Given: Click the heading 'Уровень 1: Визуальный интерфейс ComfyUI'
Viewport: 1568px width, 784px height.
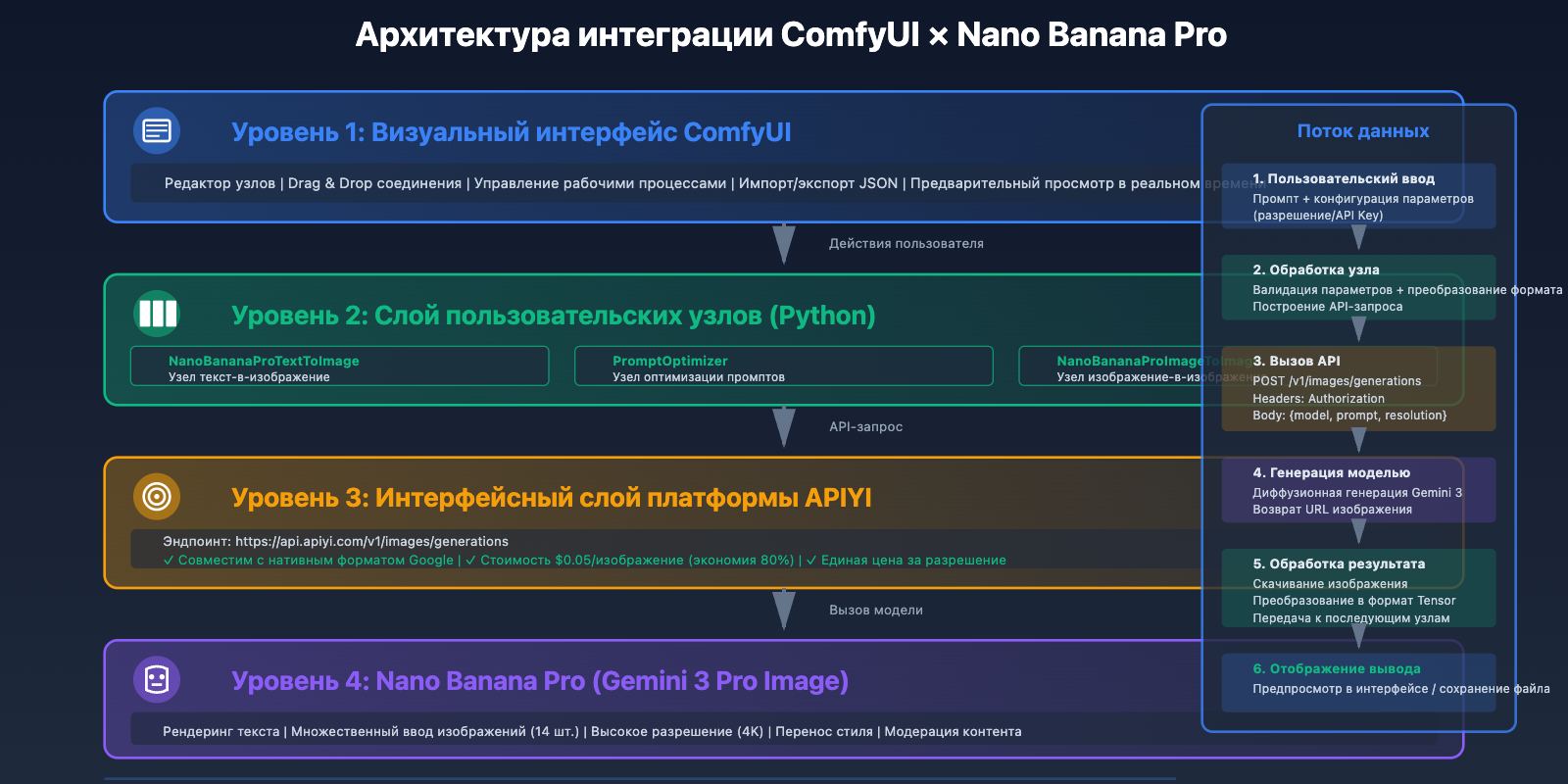Looking at the screenshot, I should pos(512,131).
